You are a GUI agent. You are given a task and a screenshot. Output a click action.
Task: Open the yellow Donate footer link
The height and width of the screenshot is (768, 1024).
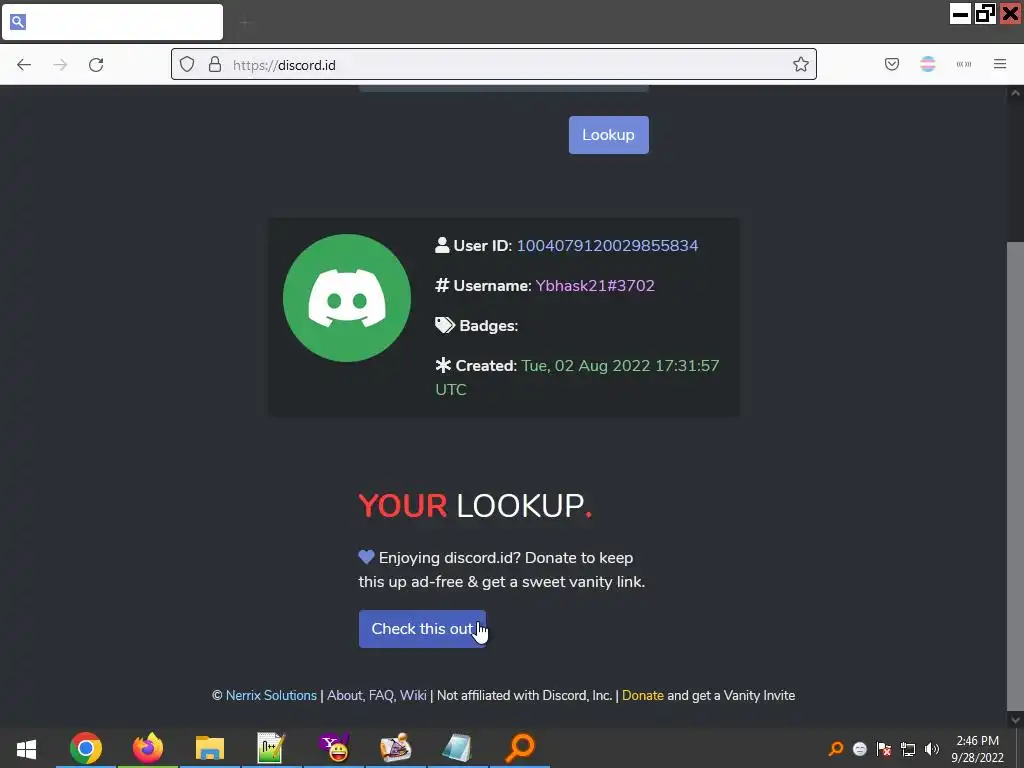(x=643, y=696)
